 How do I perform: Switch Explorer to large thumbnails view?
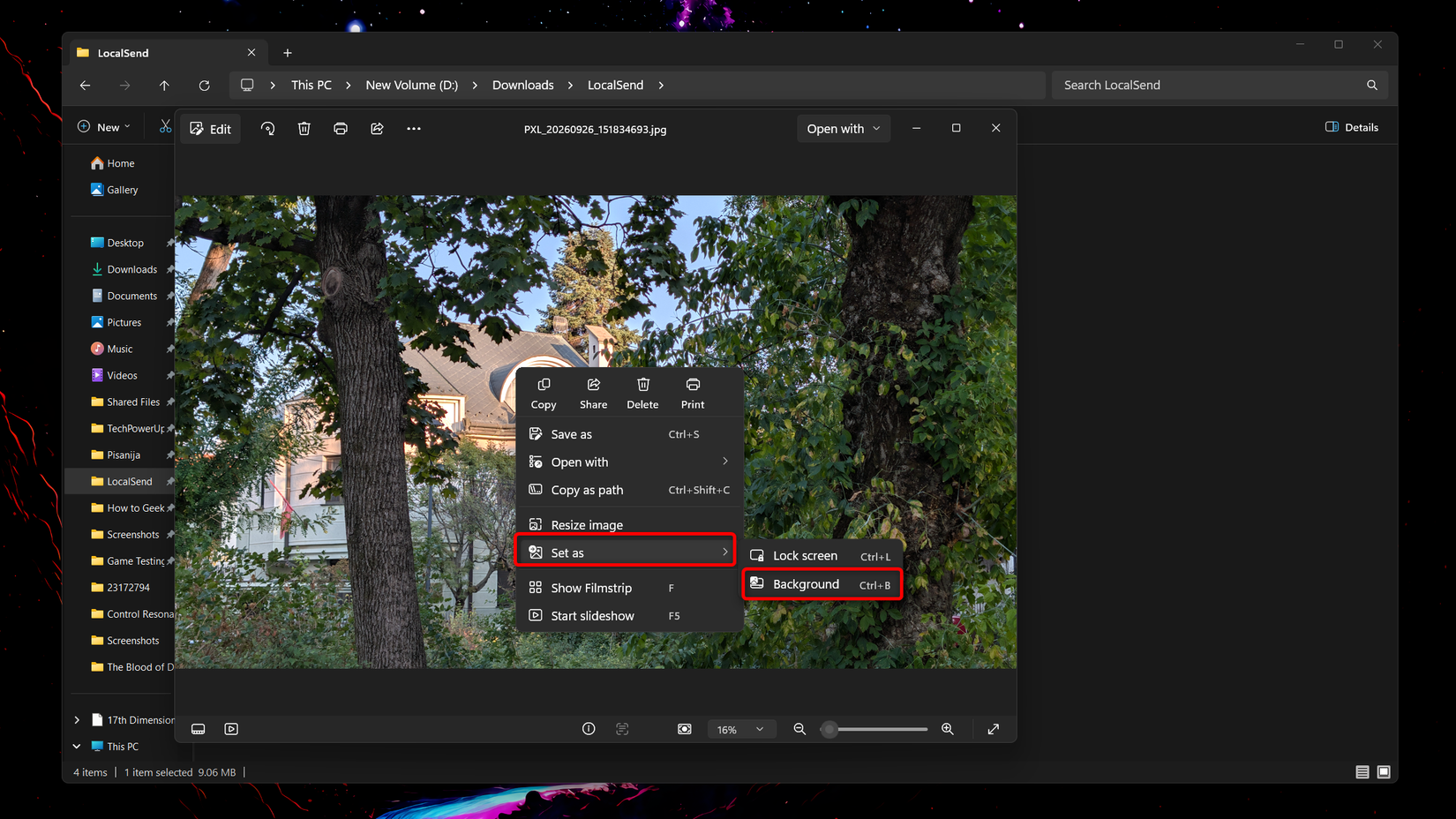point(1384,772)
